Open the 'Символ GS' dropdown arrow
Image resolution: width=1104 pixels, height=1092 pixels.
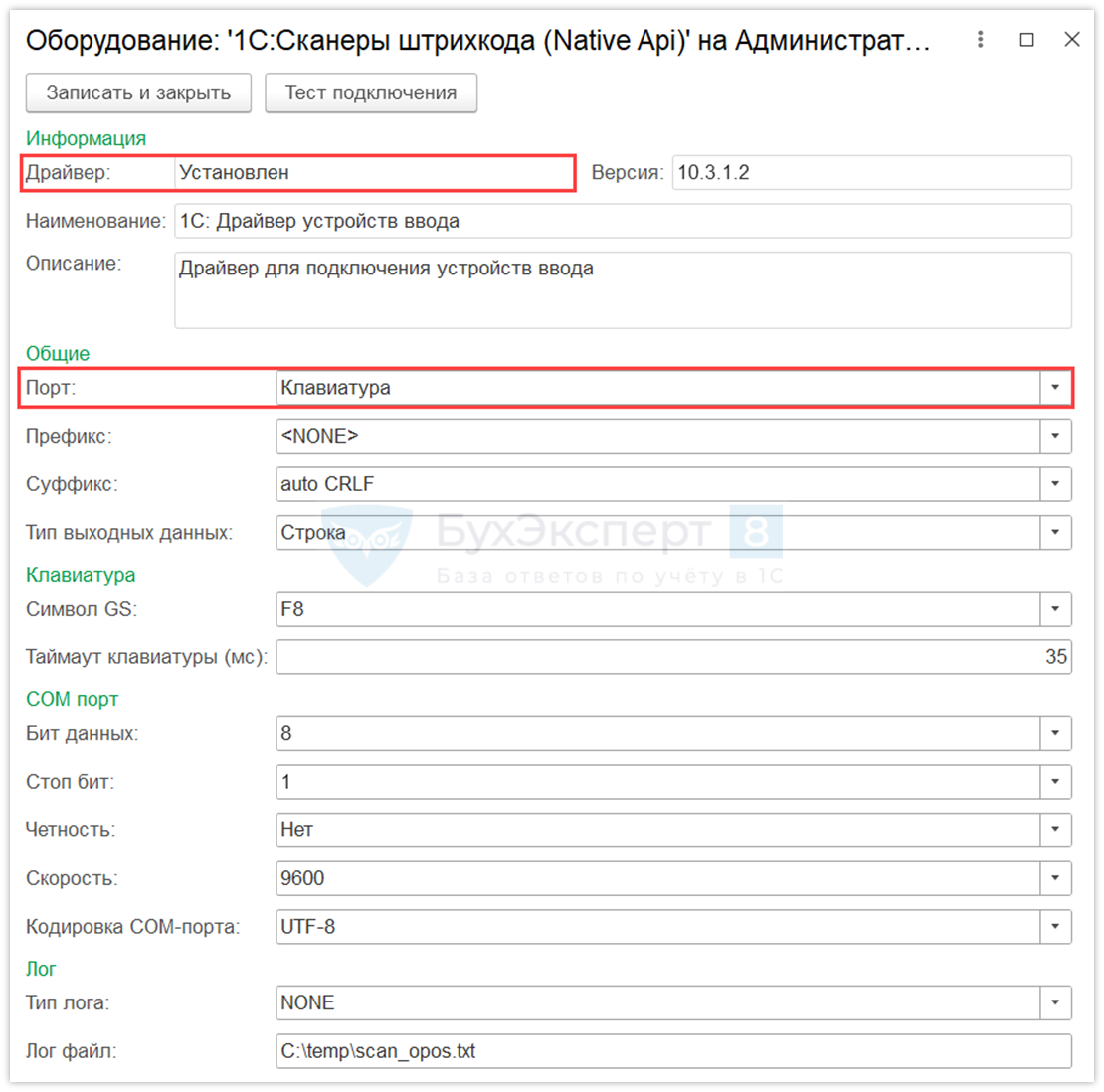tap(1055, 609)
